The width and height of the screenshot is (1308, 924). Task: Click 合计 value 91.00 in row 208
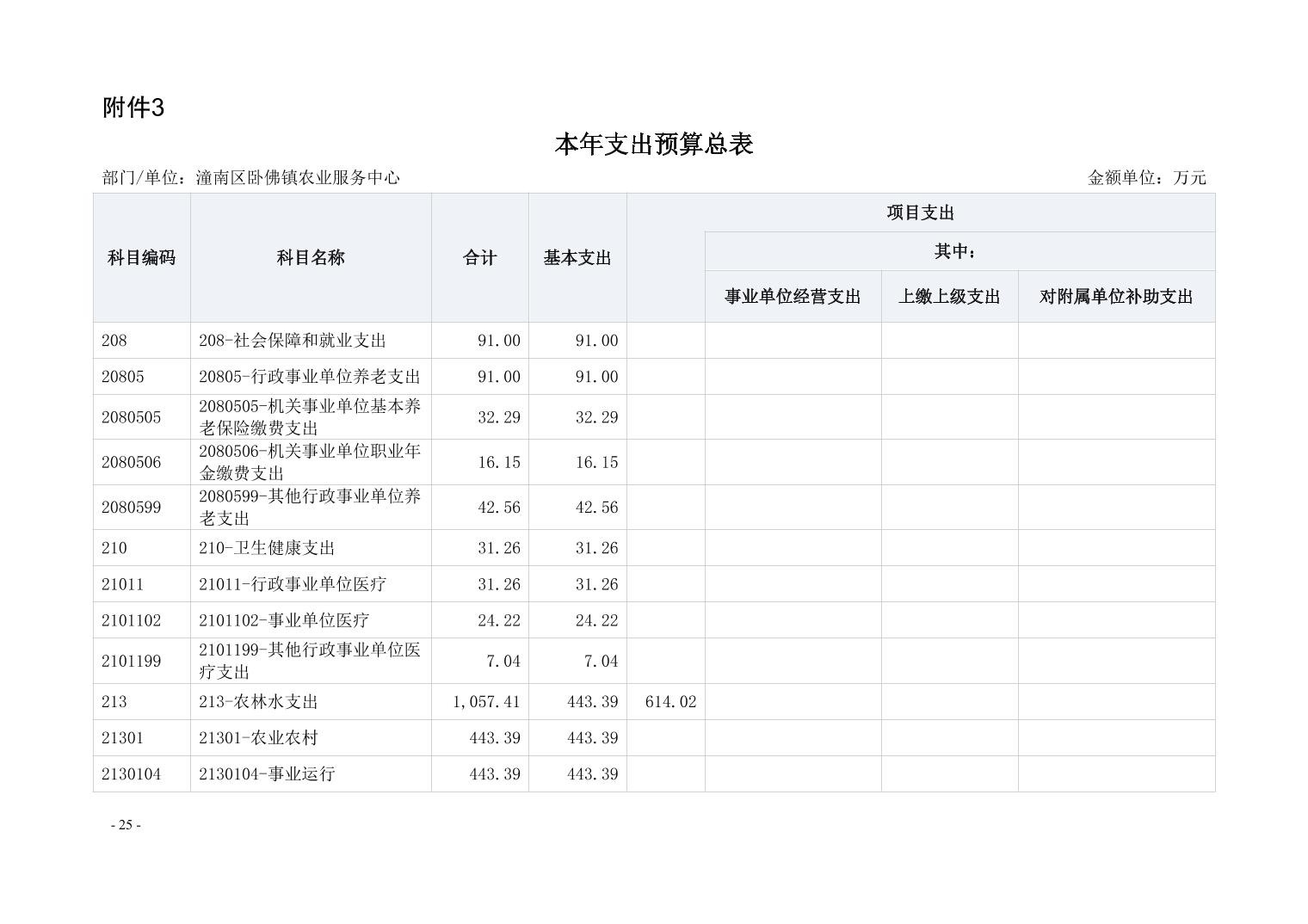tap(499, 341)
